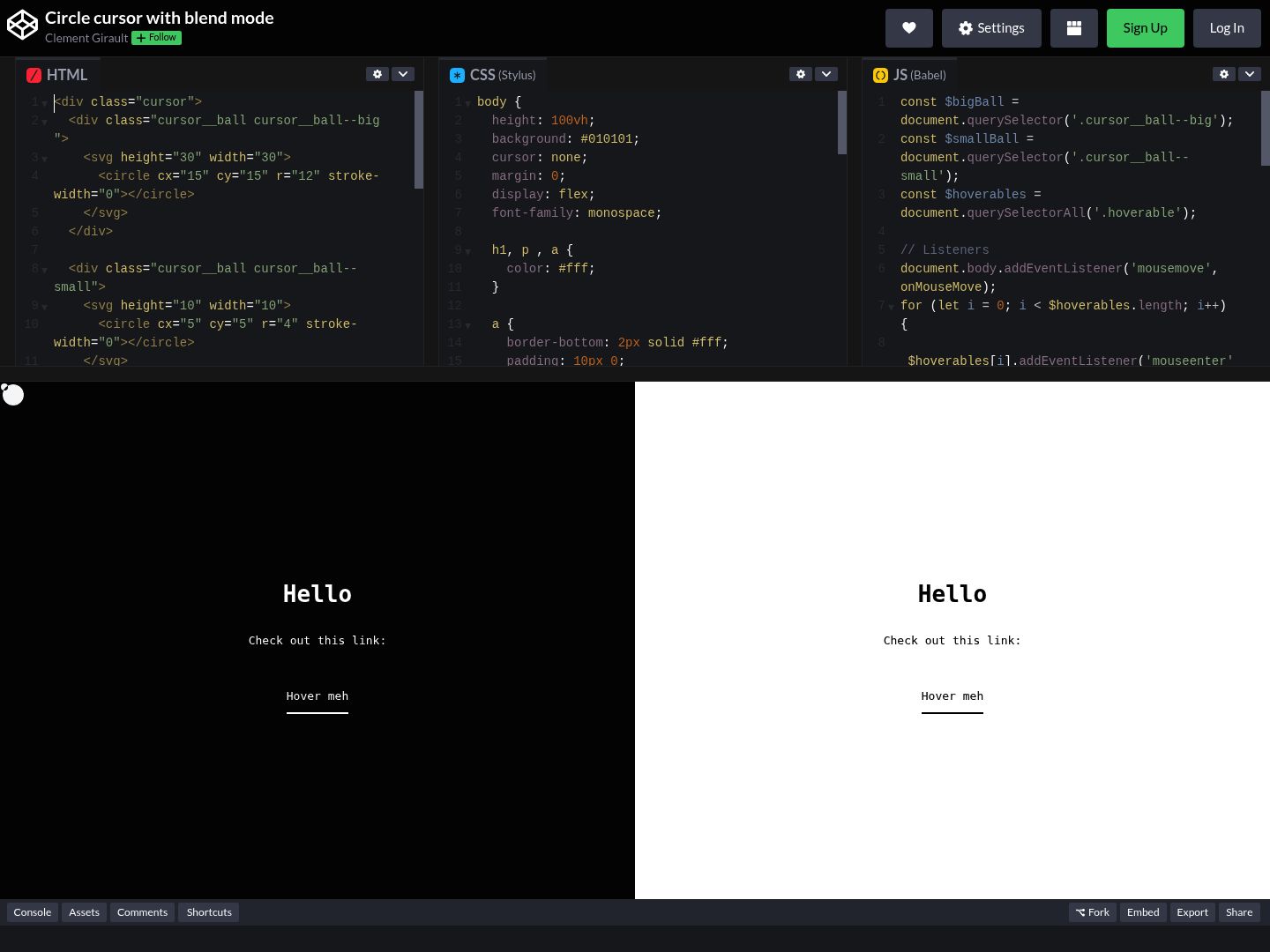Expand the JS editor dropdown chevron

1250,74
